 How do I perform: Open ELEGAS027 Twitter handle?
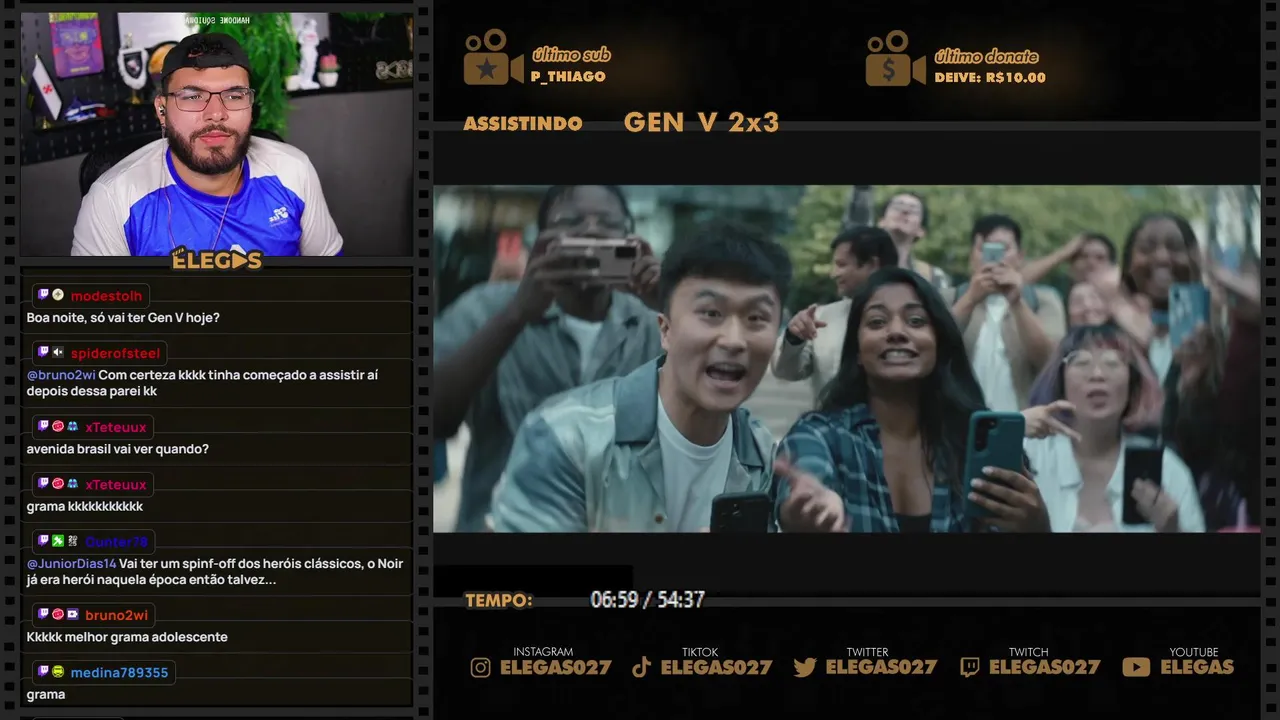(881, 667)
